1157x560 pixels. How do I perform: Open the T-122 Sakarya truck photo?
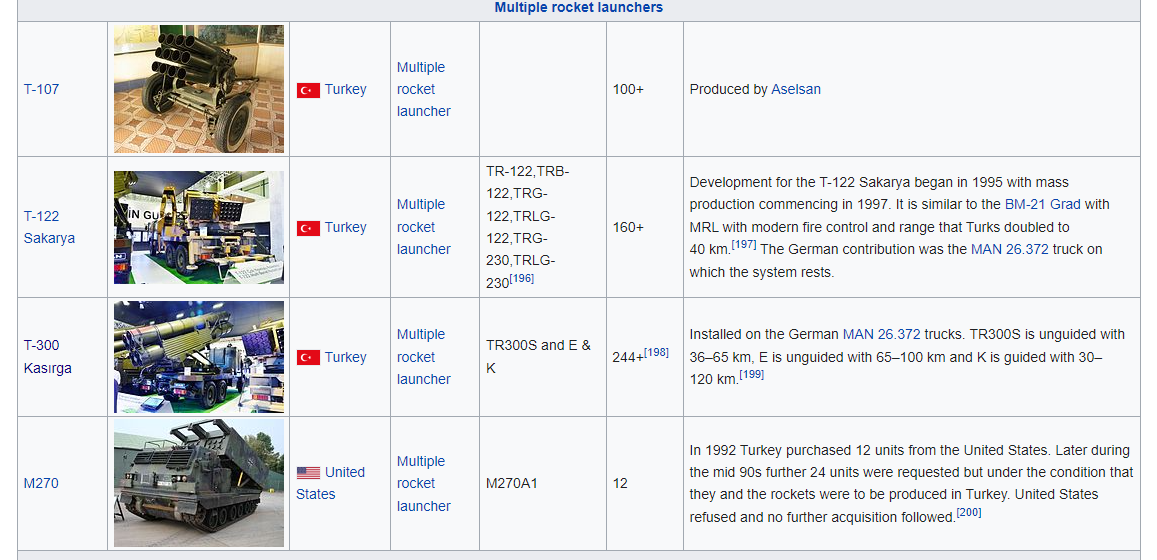click(199, 227)
